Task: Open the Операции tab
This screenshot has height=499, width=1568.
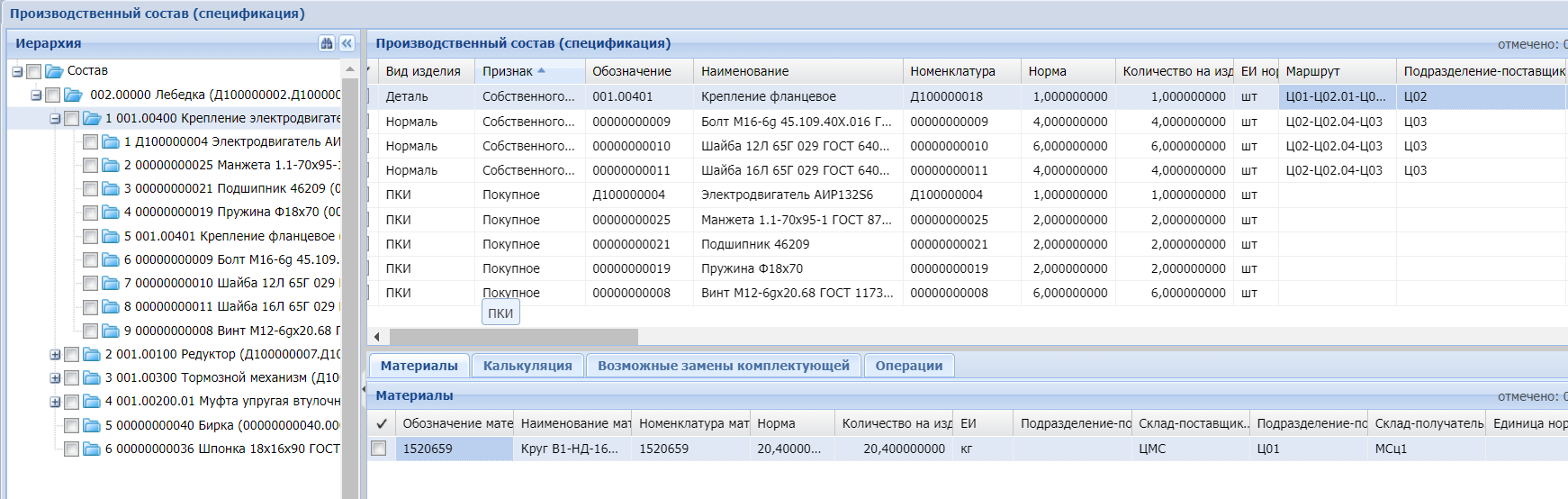Action: pos(908,366)
